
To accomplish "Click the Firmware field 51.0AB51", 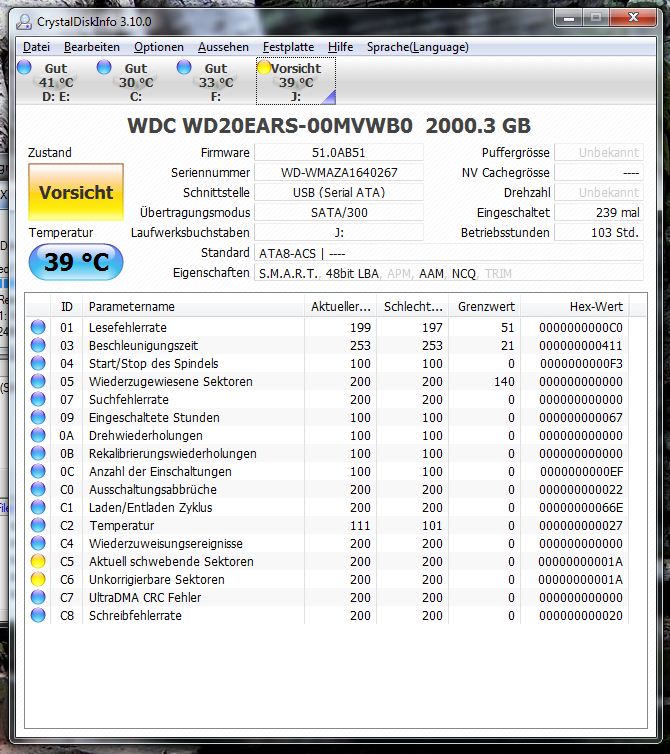I will click(x=339, y=152).
